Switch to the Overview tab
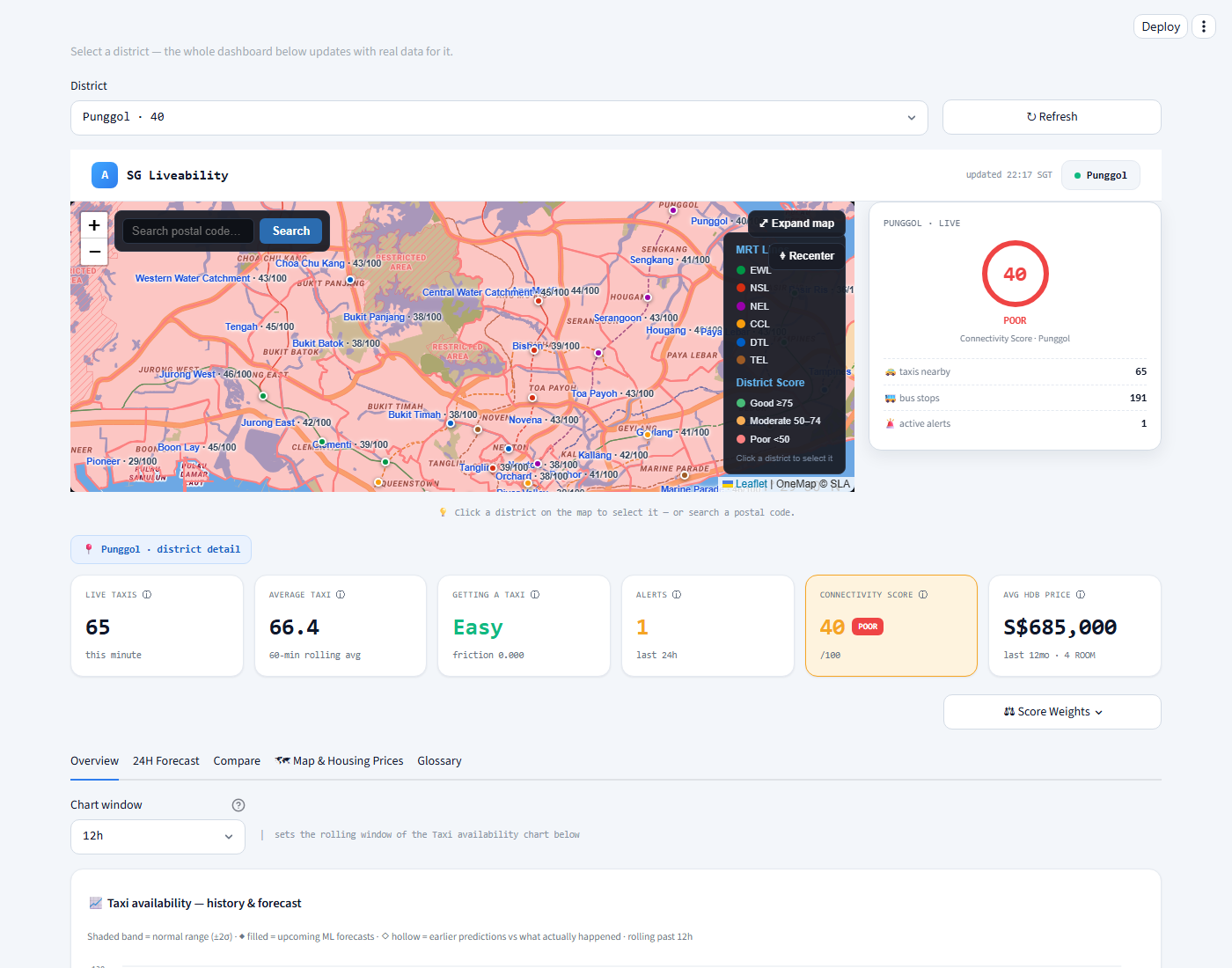Viewport: 1232px width, 968px height. pos(94,761)
